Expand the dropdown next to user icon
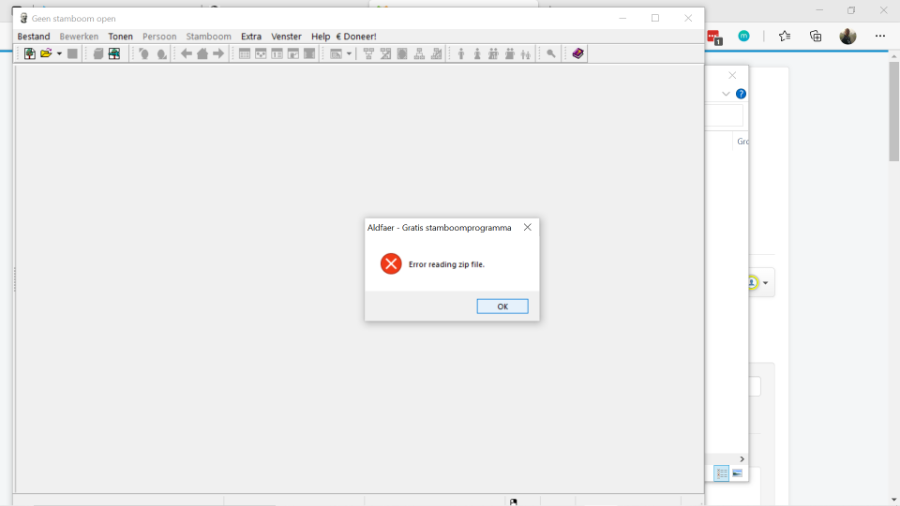The image size is (900, 506). click(x=766, y=283)
